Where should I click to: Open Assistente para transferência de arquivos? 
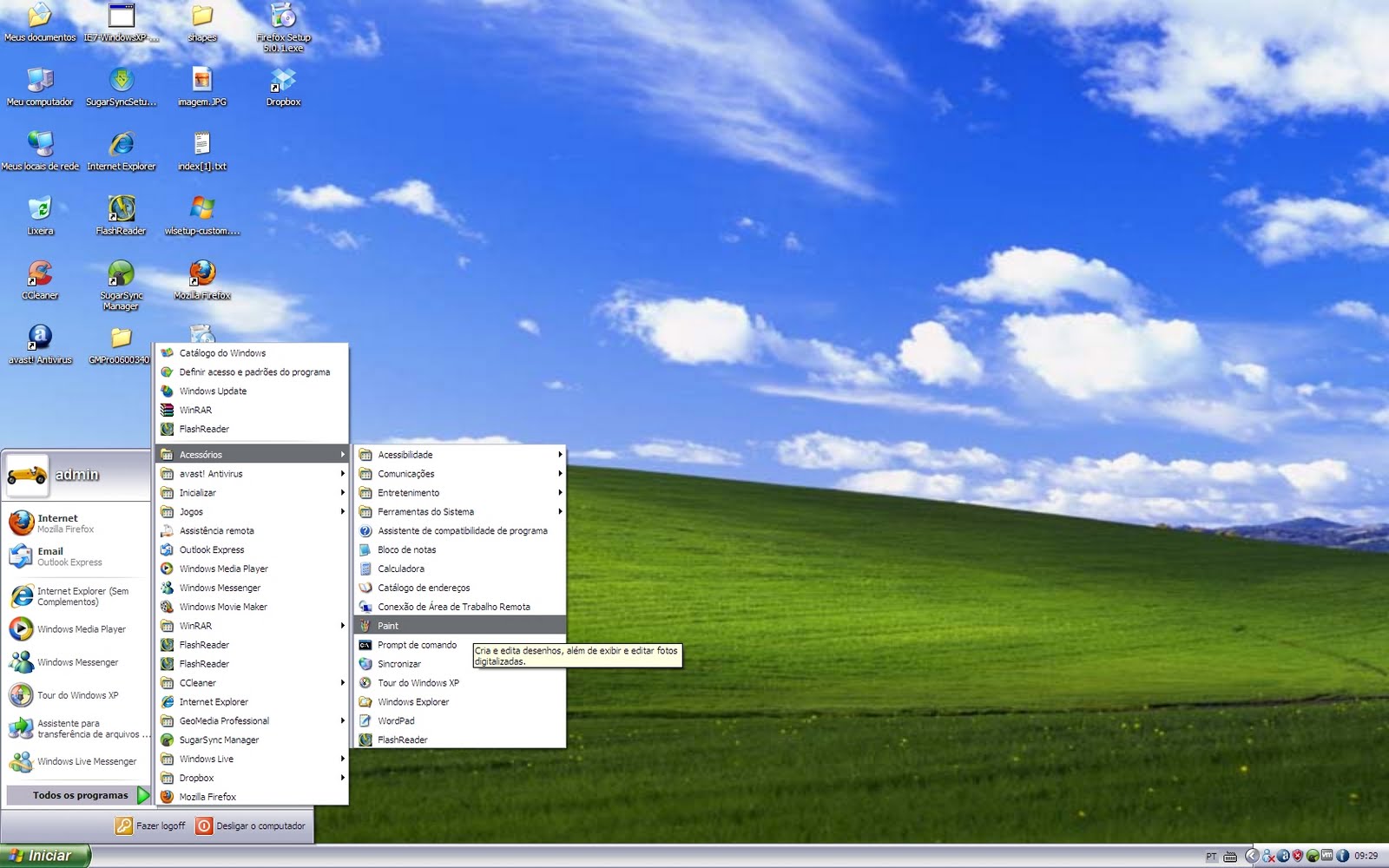pyautogui.click(x=77, y=729)
